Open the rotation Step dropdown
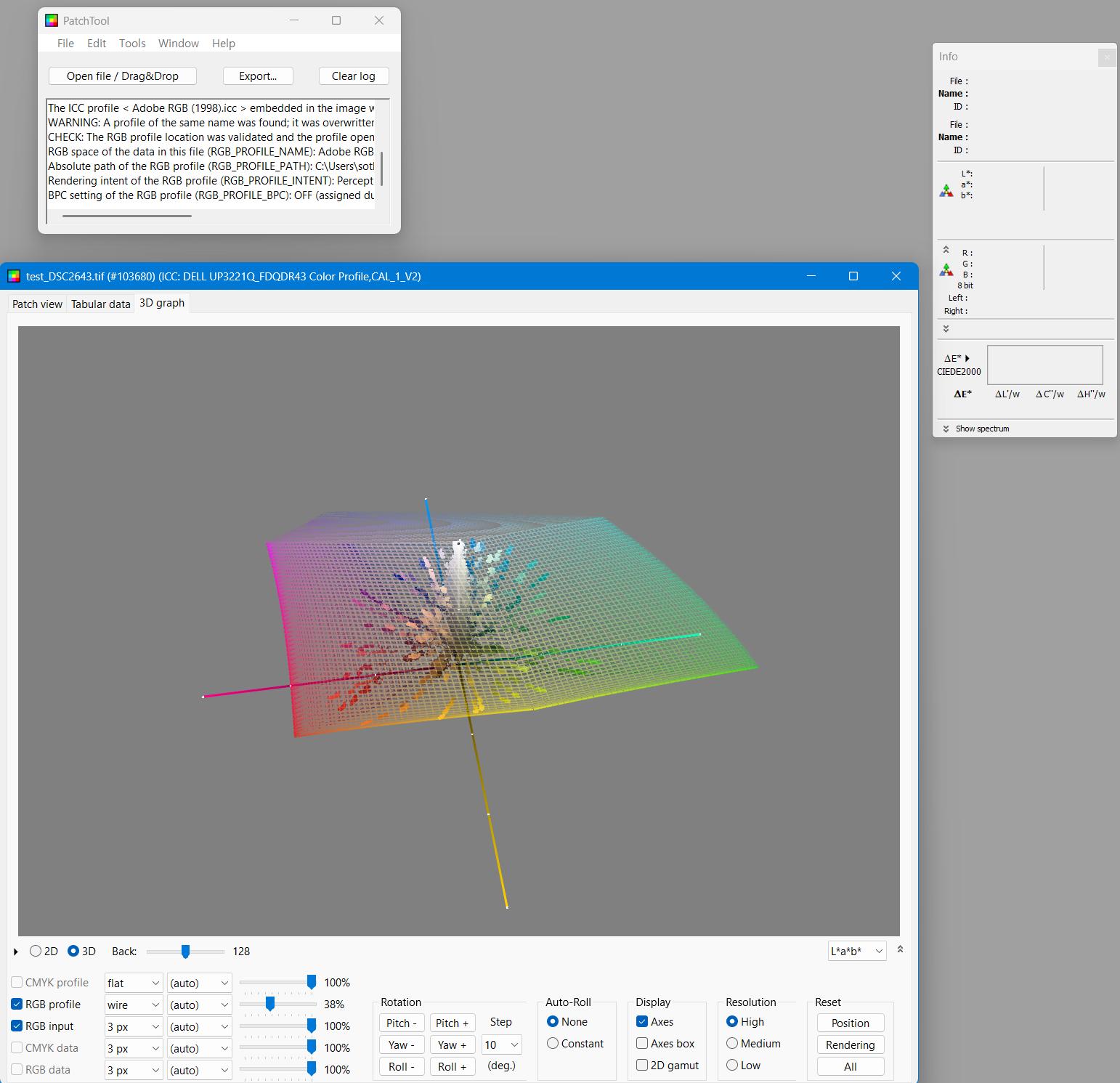This screenshot has height=1083, width=1120. [x=501, y=1045]
